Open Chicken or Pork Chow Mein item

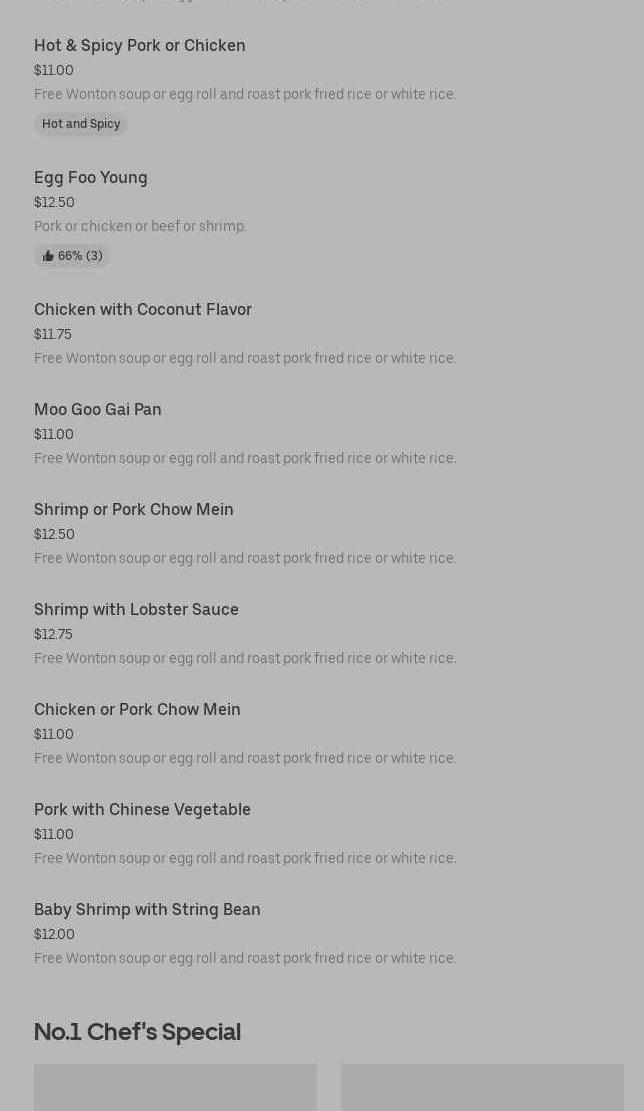[137, 710]
